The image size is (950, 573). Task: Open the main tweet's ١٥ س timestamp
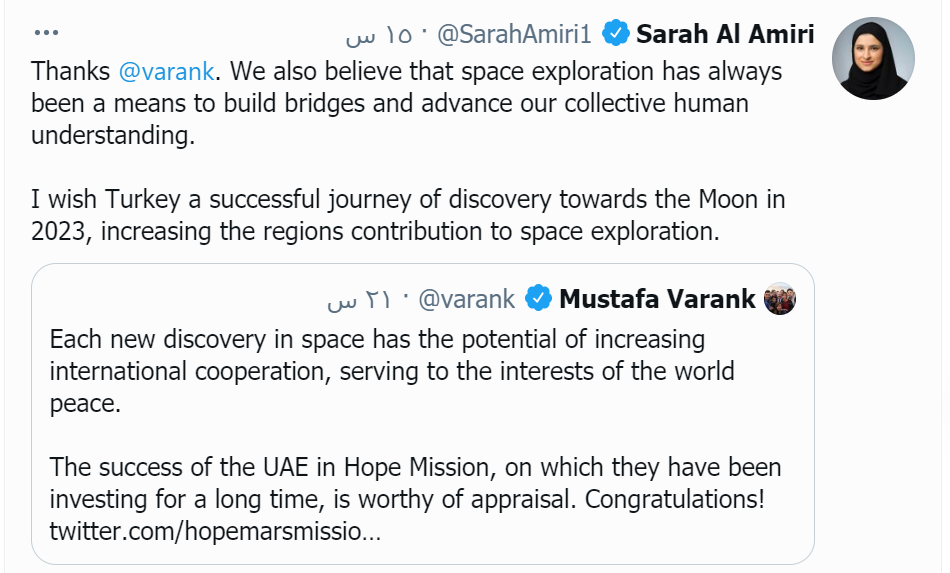379,35
